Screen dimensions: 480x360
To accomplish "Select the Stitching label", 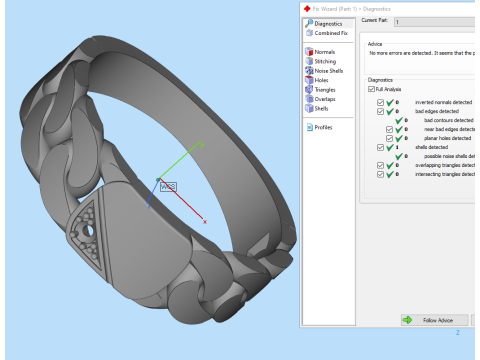I will (325, 61).
